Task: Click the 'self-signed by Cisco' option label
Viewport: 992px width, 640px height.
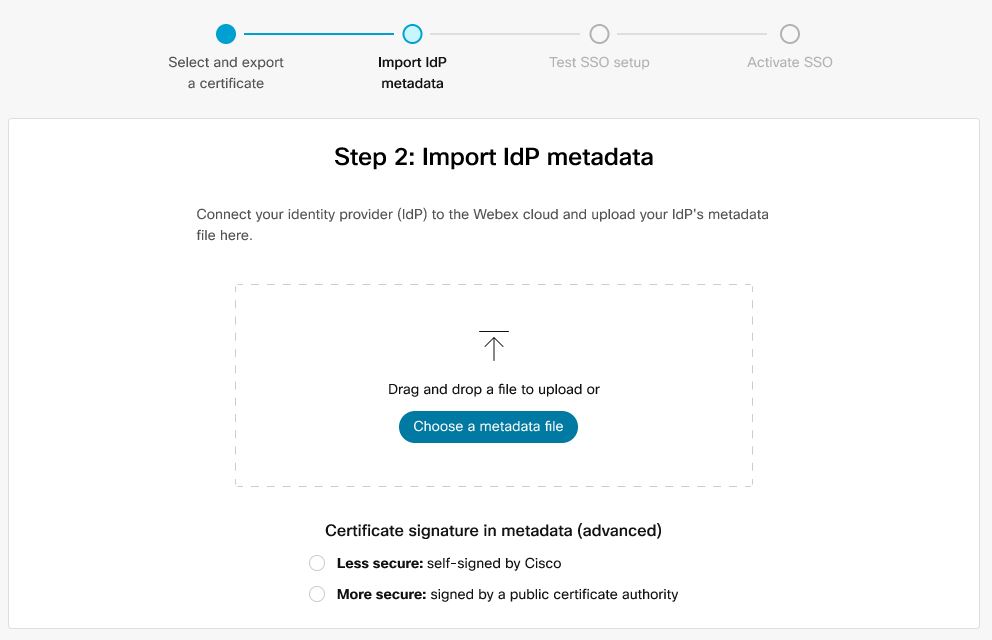Action: pos(494,563)
